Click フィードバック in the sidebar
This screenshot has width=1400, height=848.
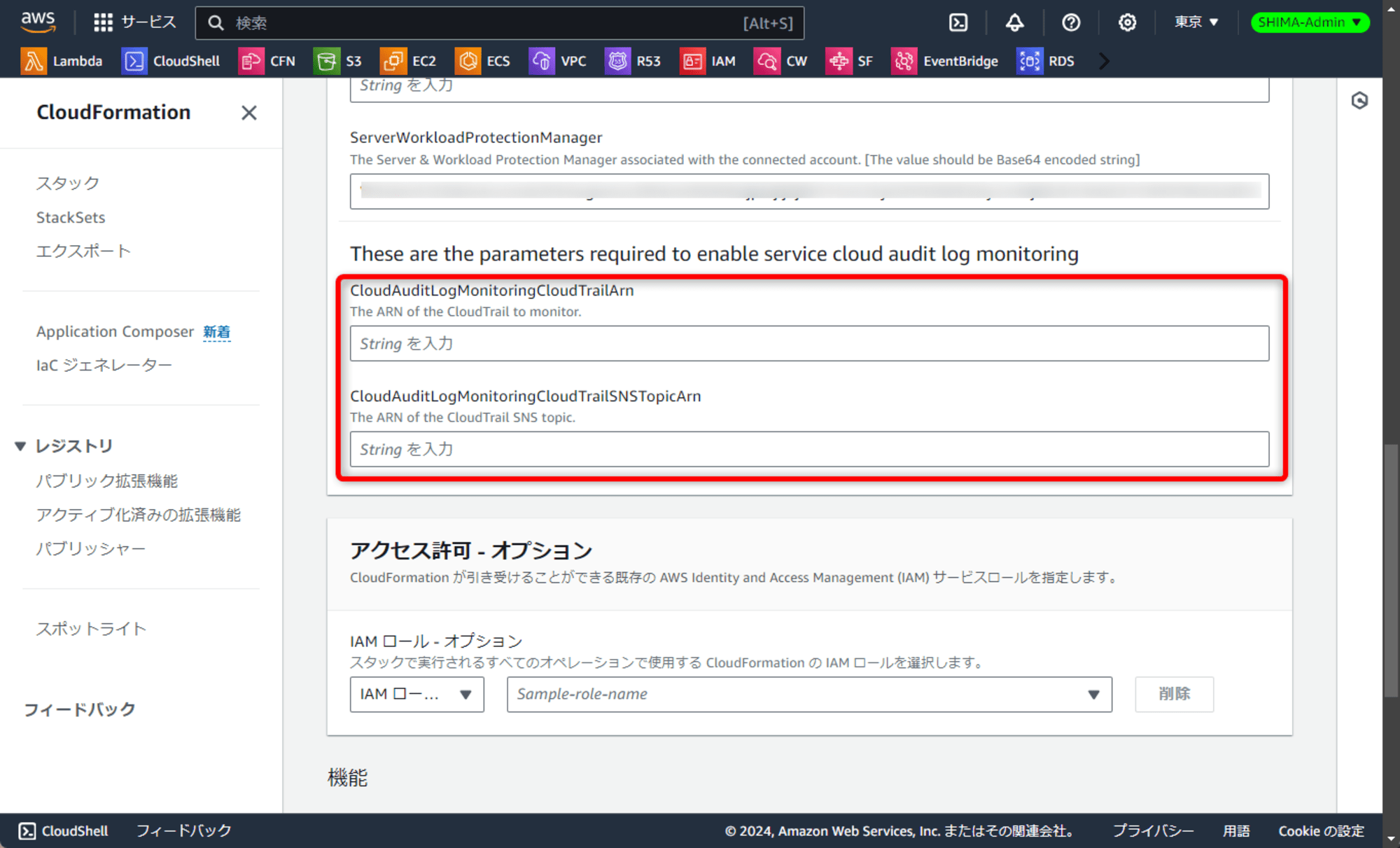click(x=79, y=709)
